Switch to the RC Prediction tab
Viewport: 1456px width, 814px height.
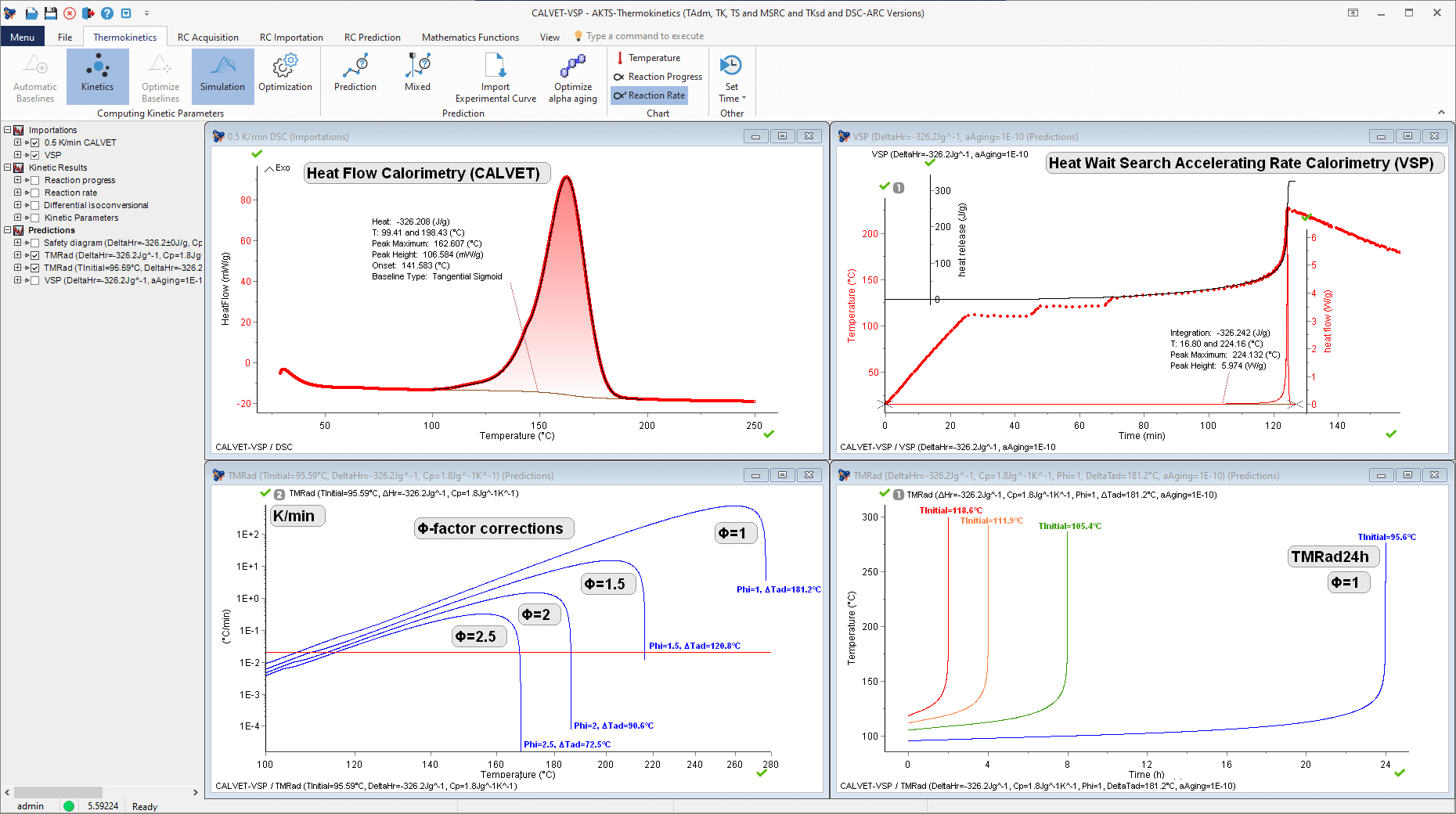[372, 37]
